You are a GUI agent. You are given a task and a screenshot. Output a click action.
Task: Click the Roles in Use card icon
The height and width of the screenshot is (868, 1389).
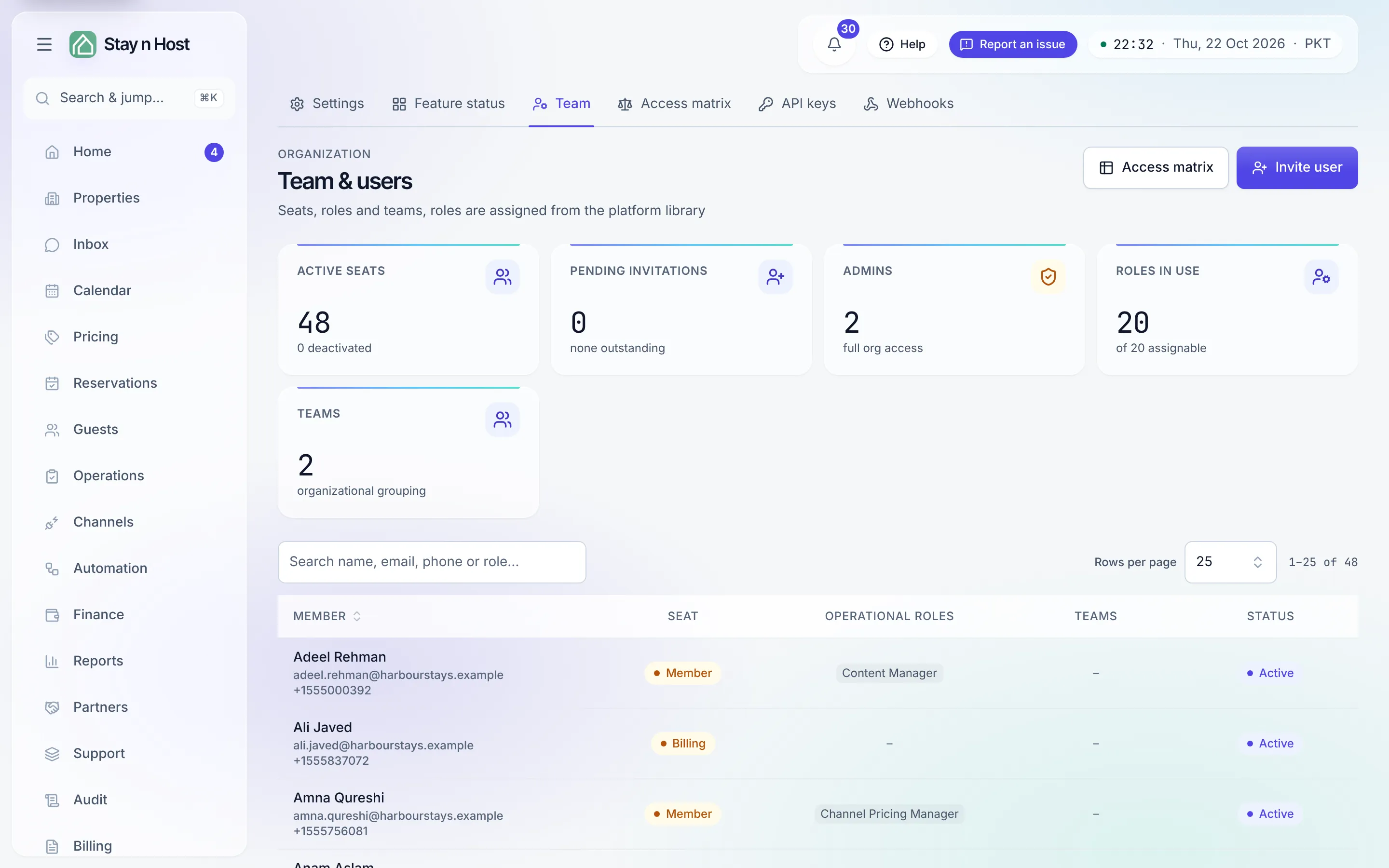(x=1321, y=277)
